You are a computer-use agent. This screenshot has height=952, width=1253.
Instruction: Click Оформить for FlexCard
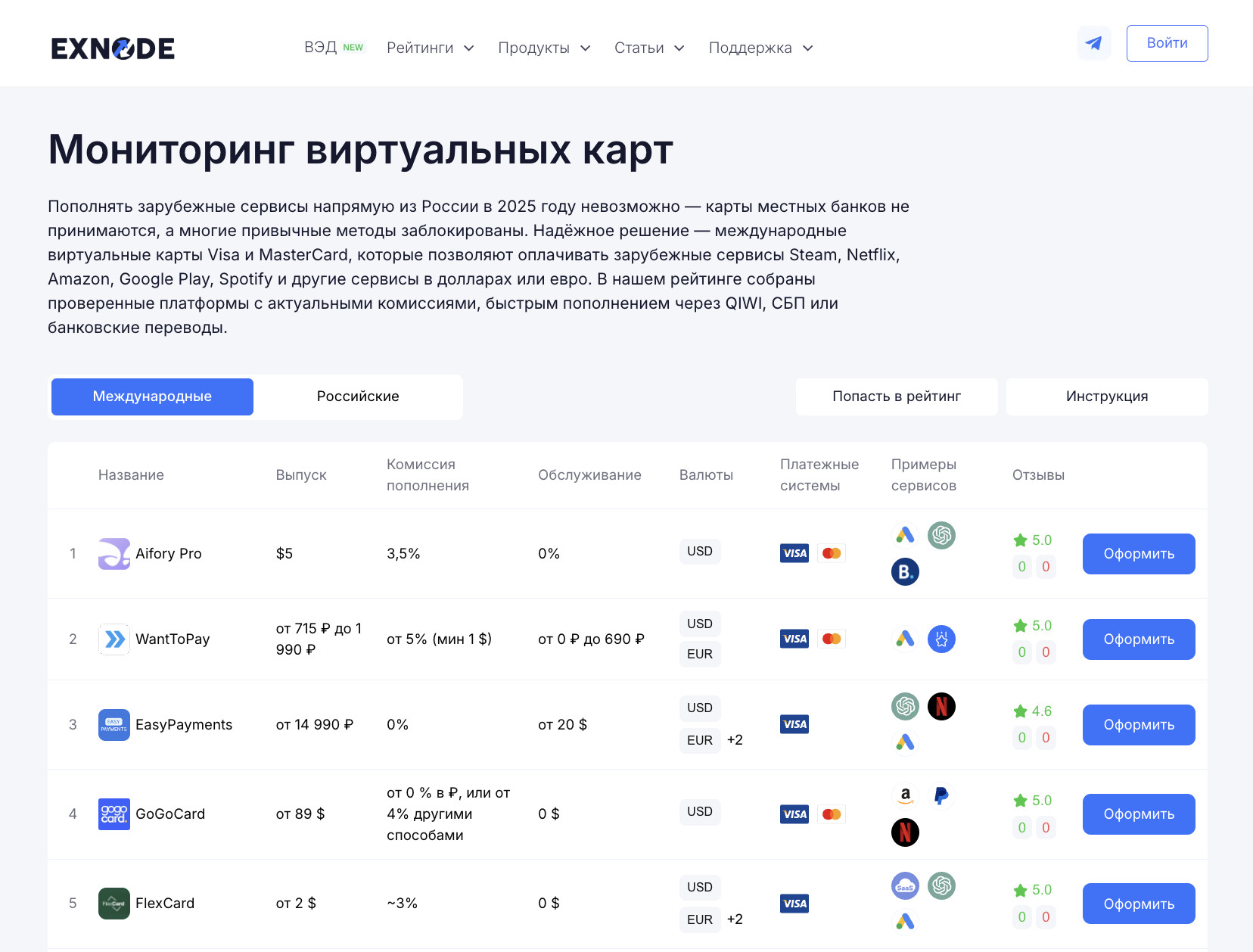(x=1139, y=904)
